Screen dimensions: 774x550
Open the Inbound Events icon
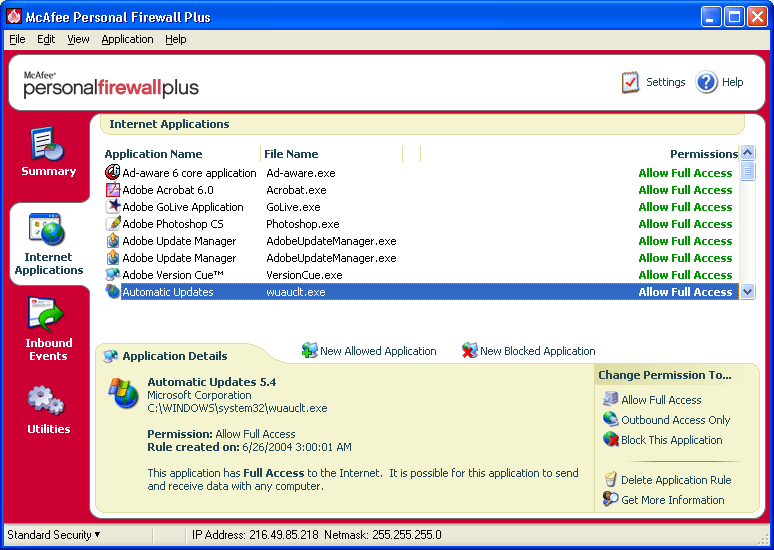point(46,314)
